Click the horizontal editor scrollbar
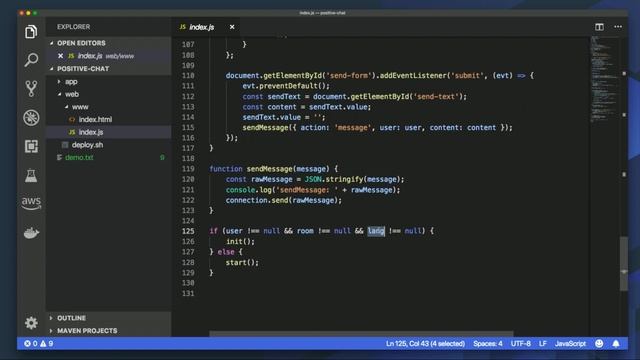 (361, 333)
